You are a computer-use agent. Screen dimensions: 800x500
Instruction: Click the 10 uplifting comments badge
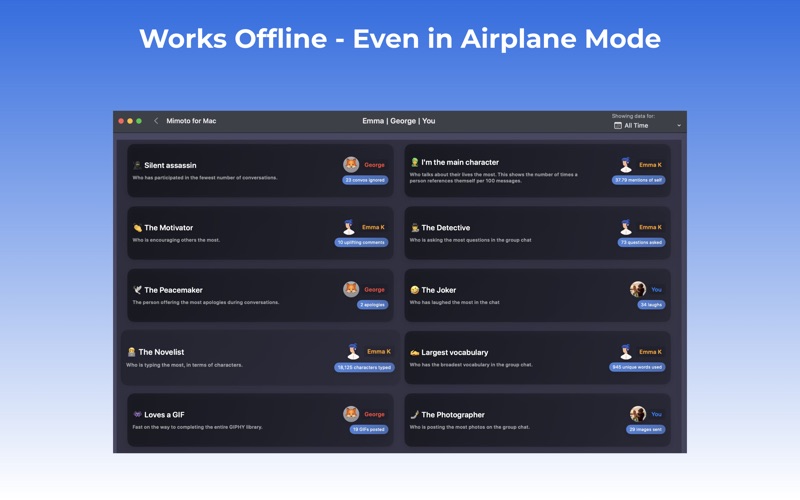point(361,242)
